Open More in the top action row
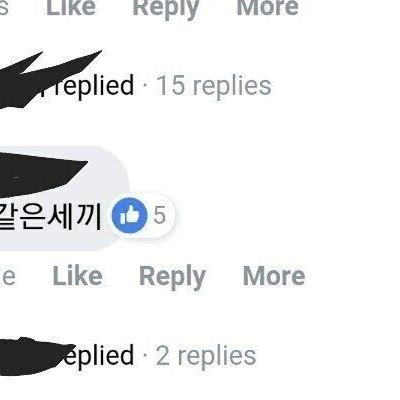The image size is (400, 400). pos(267,7)
